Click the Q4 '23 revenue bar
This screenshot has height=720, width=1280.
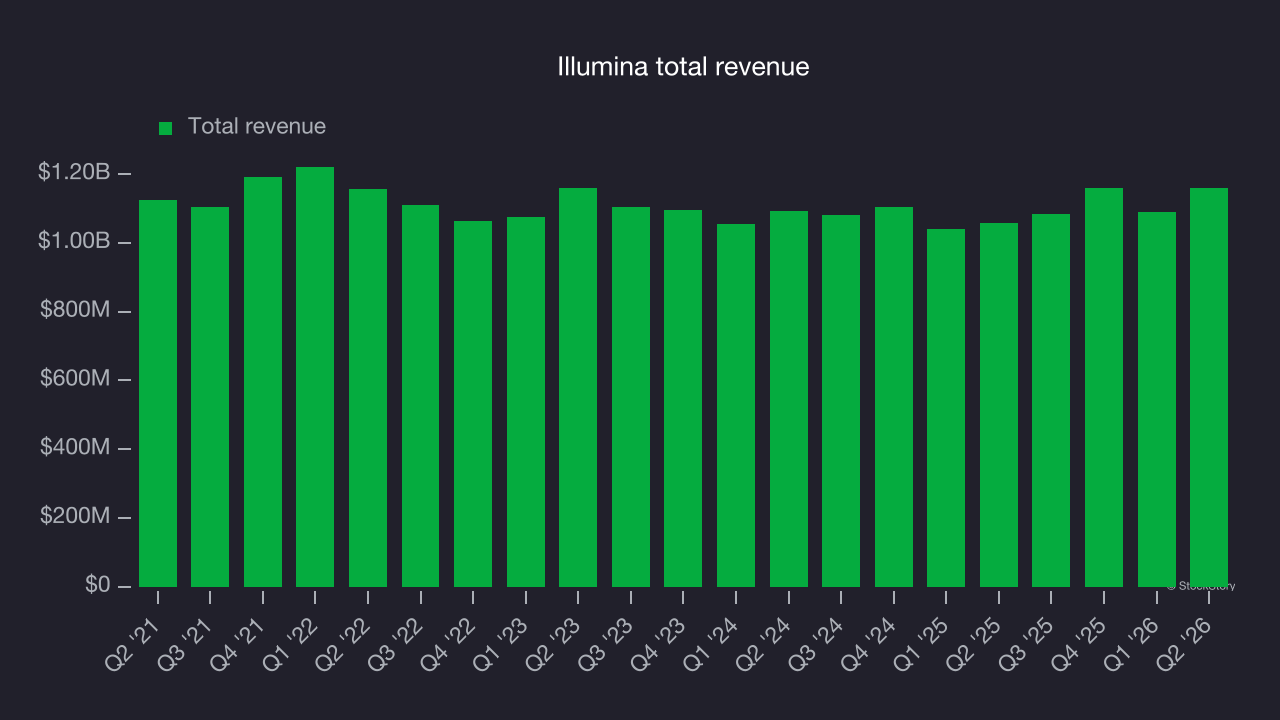coord(683,398)
